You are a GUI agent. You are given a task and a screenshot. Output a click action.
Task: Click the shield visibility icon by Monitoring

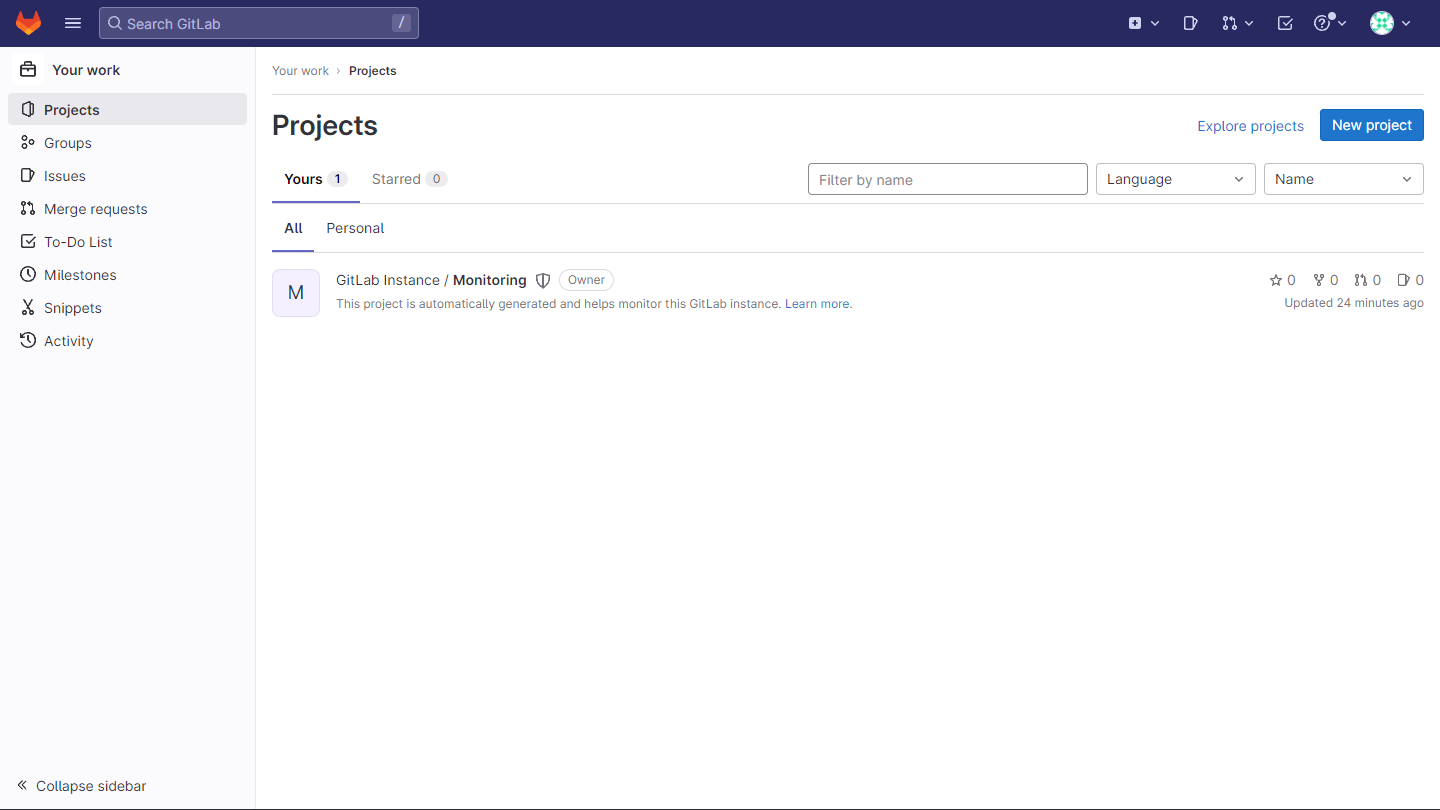543,280
